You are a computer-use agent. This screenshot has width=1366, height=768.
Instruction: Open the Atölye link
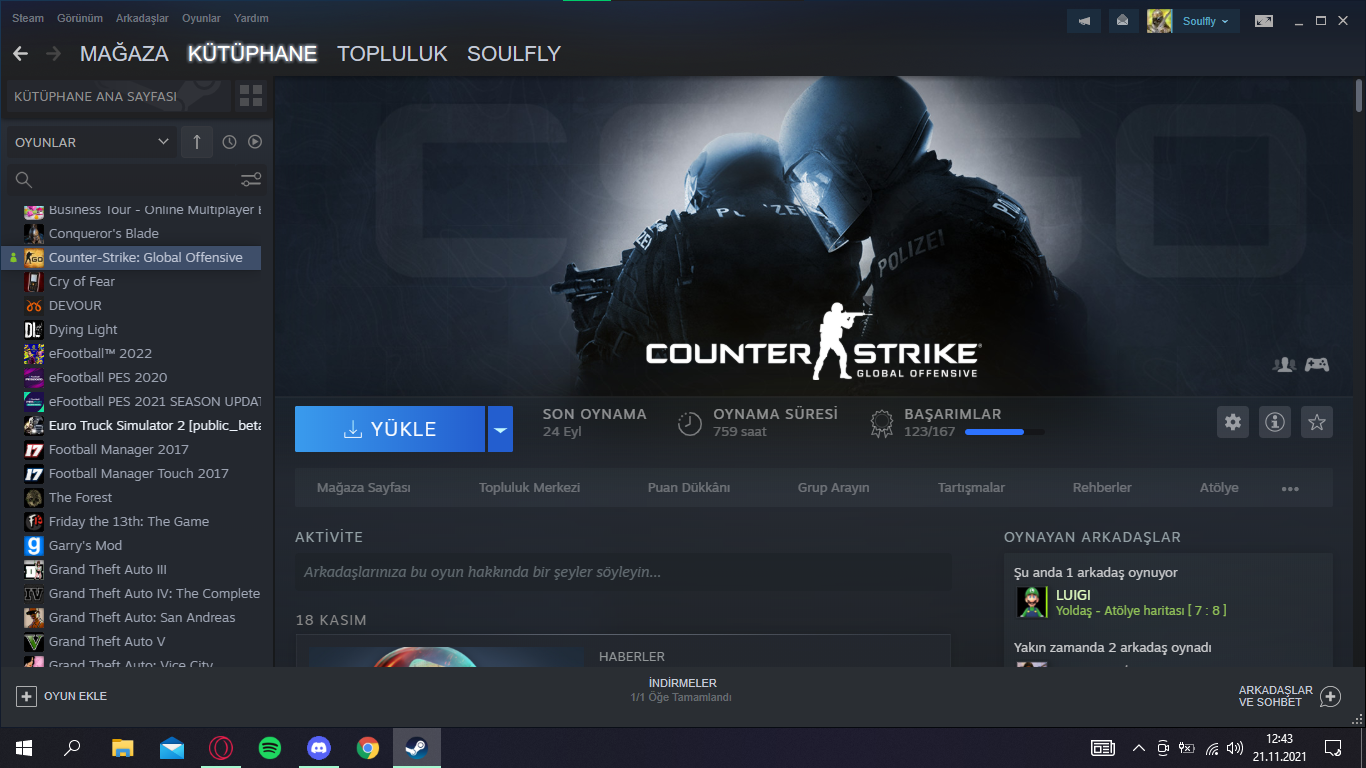tap(1219, 488)
